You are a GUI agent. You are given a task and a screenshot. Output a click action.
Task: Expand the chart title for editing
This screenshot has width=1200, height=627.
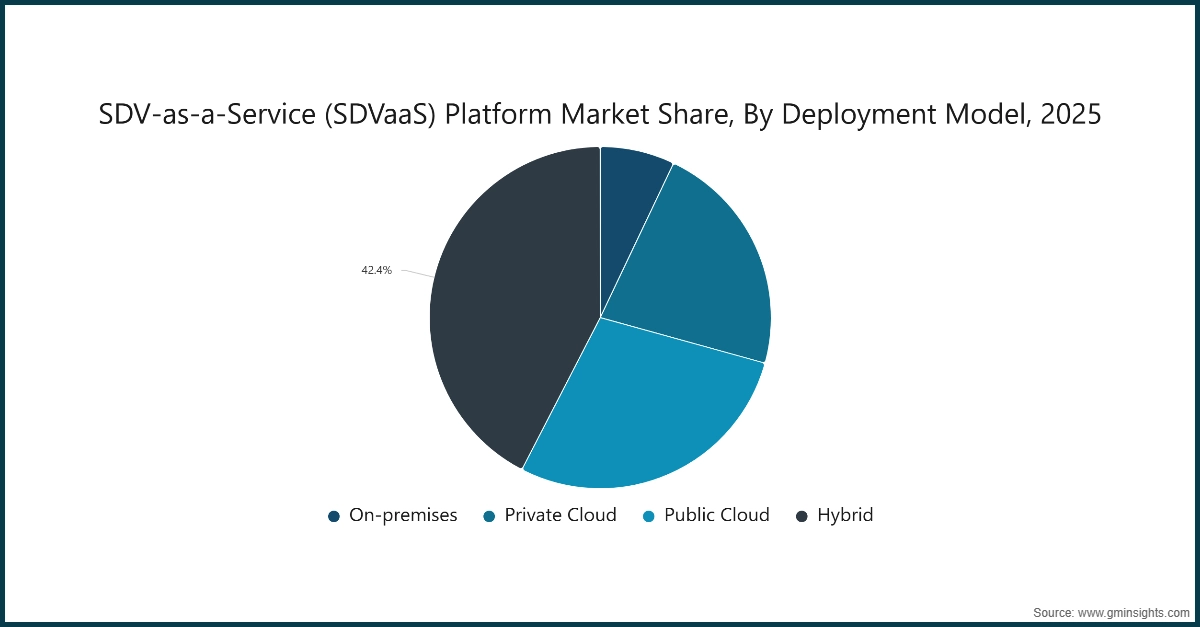599,114
